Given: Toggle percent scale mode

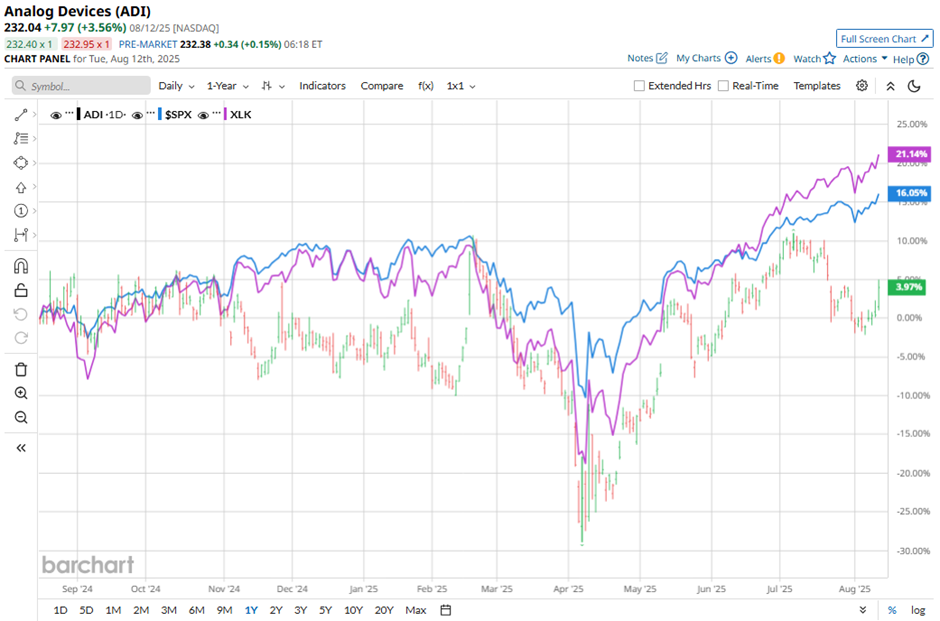Looking at the screenshot, I should click(892, 610).
